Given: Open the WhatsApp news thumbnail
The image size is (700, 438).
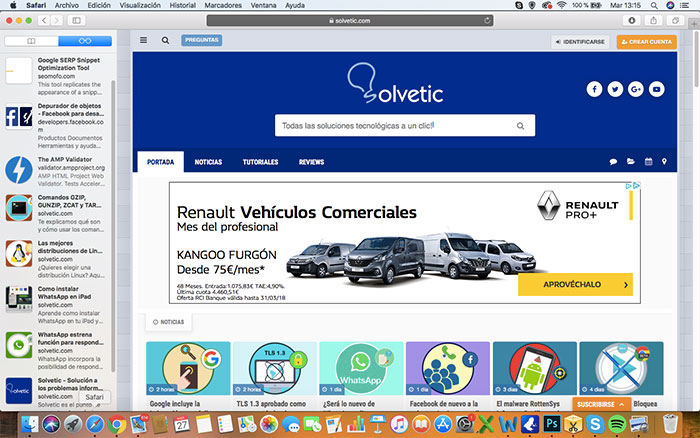Looking at the screenshot, I should (x=361, y=368).
